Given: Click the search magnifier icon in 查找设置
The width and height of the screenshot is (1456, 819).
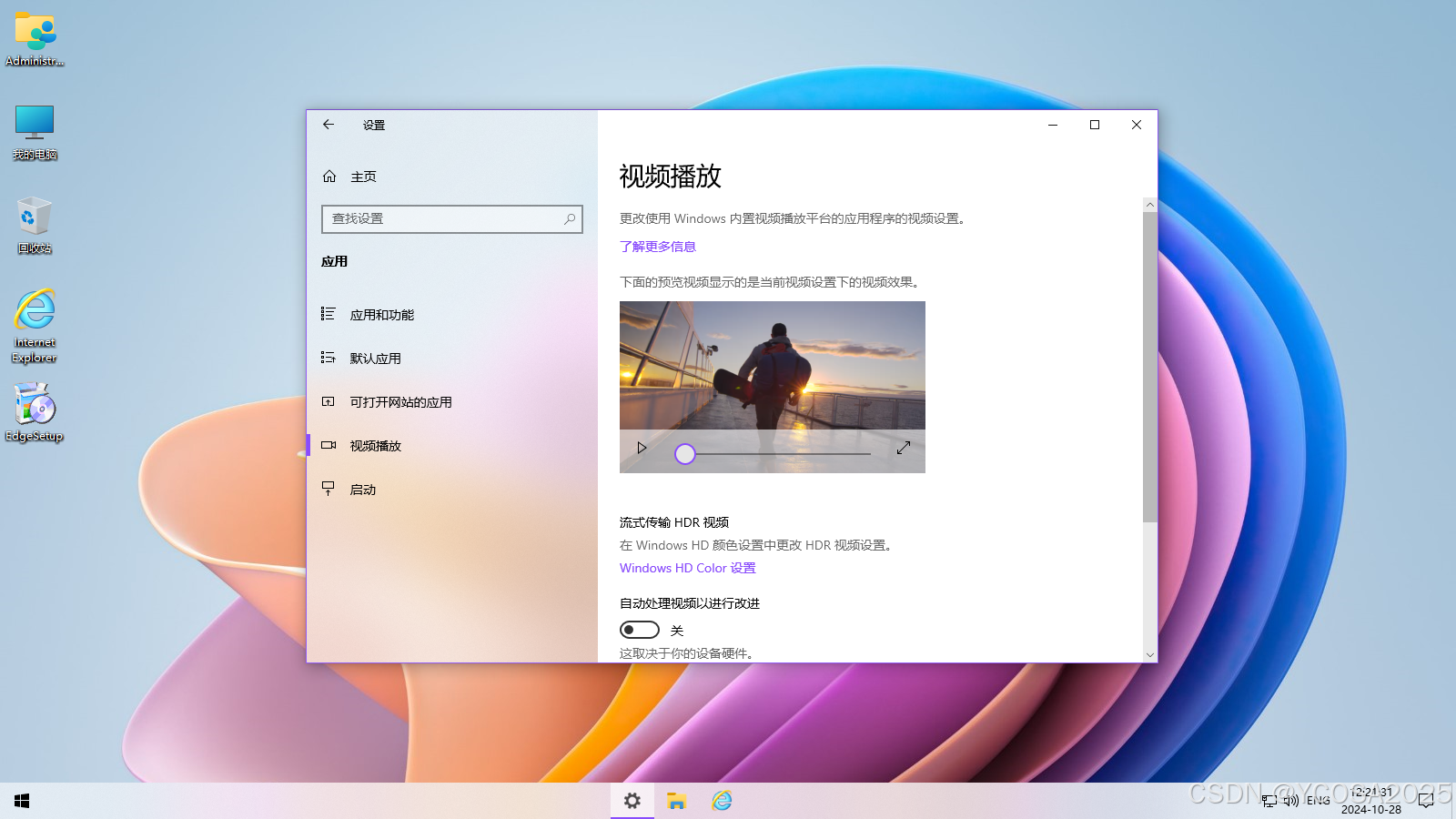Looking at the screenshot, I should 570,219.
